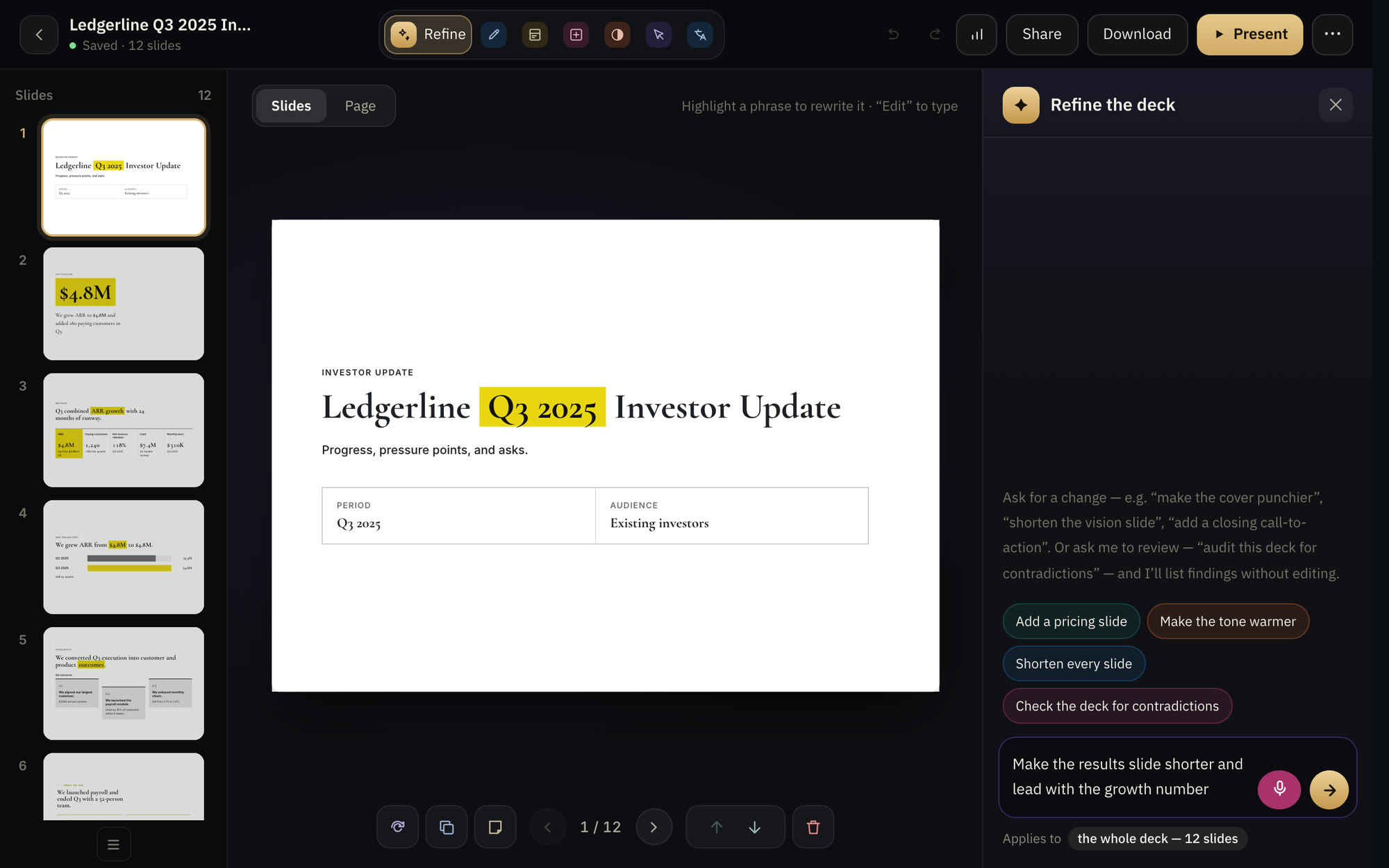
Task: Open the layout template icon in toolbar
Action: (535, 35)
